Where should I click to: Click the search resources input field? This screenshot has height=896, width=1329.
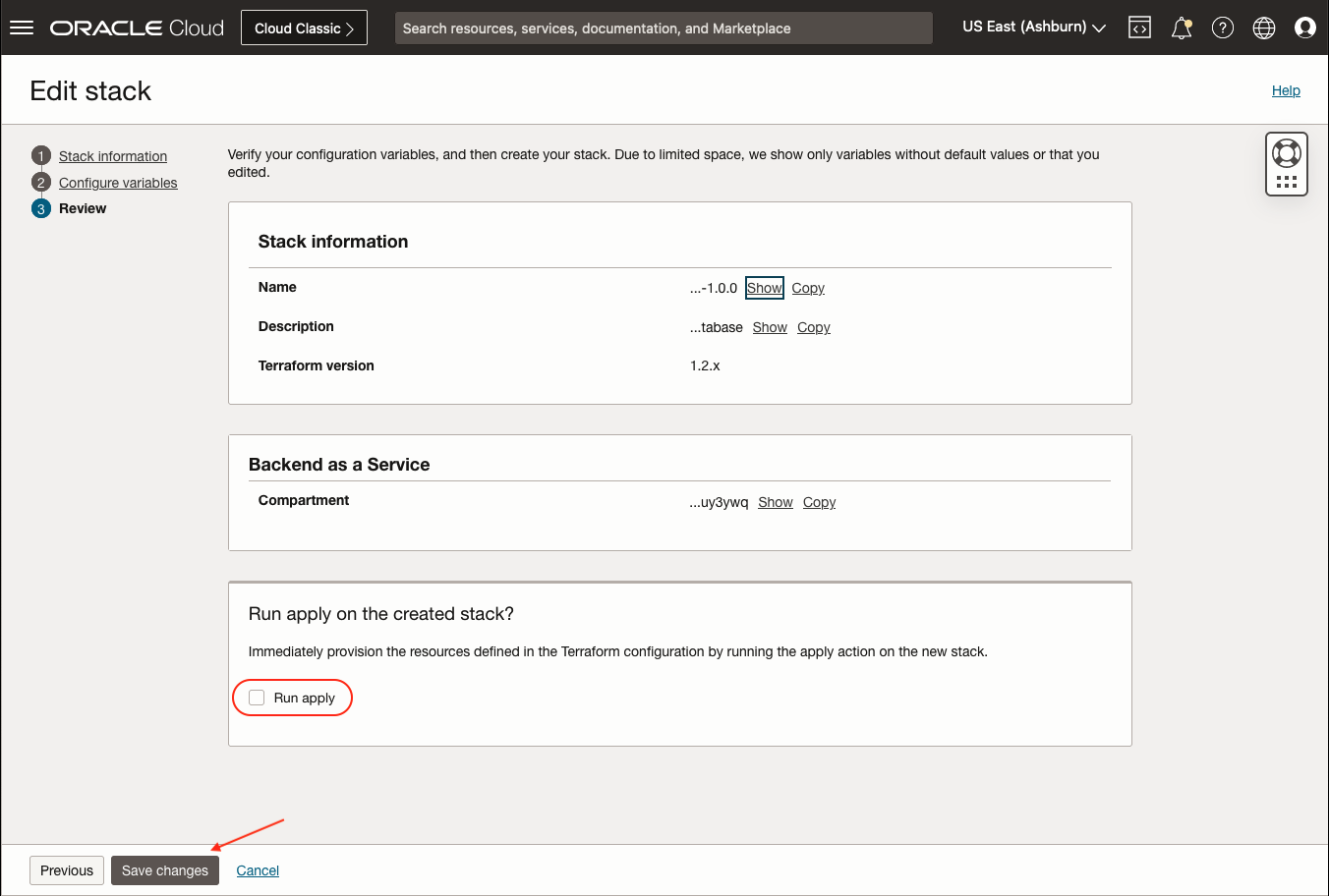tap(664, 28)
